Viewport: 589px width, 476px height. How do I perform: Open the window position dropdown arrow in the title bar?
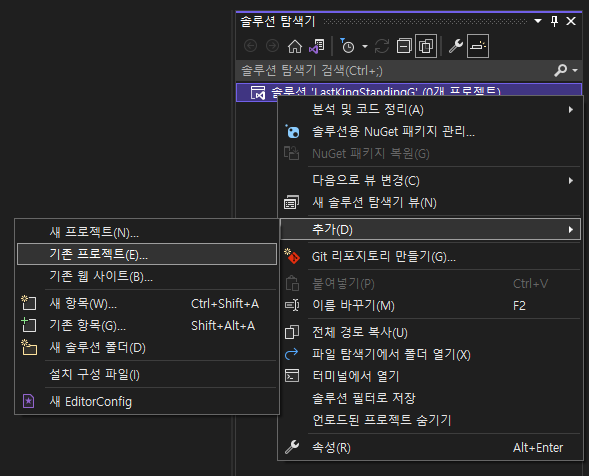tap(538, 21)
